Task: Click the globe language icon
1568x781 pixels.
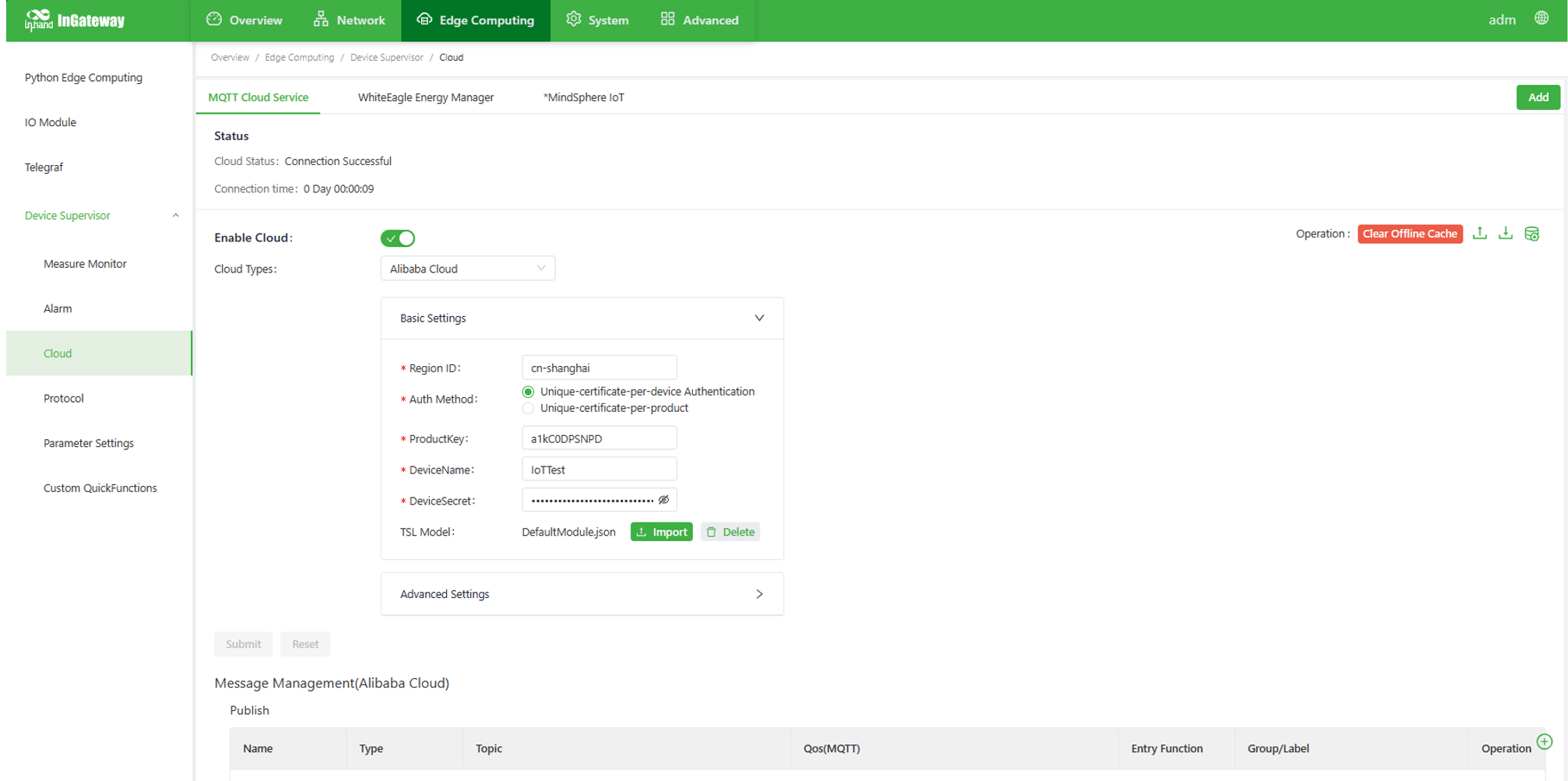Action: [1541, 19]
